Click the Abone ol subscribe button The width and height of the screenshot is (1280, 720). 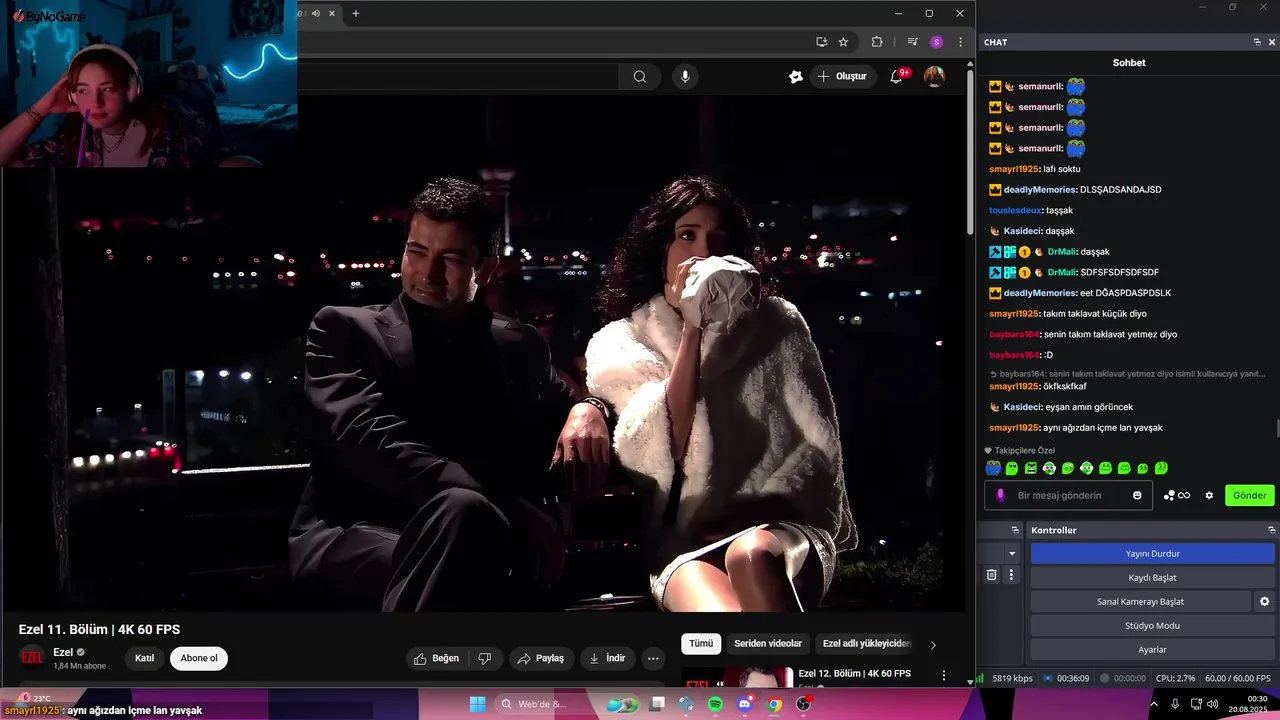(199, 658)
